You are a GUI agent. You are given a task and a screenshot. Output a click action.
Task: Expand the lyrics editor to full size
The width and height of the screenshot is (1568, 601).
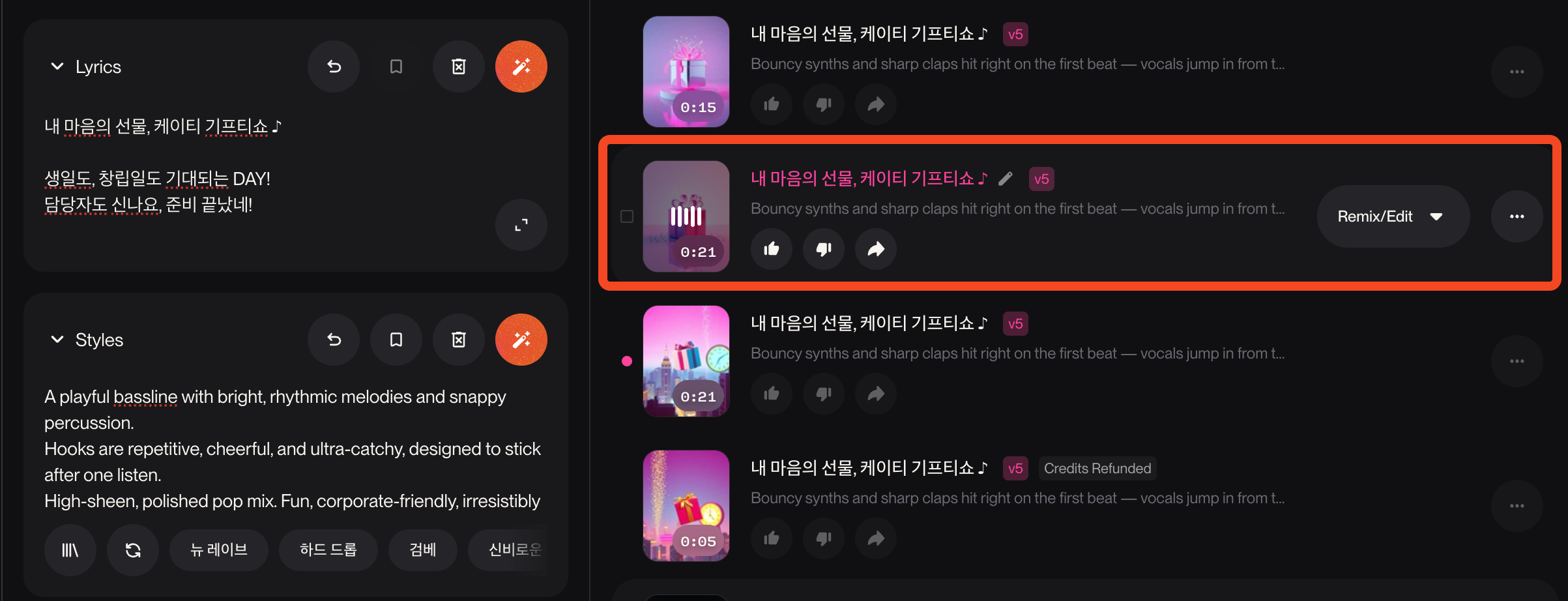tap(521, 225)
